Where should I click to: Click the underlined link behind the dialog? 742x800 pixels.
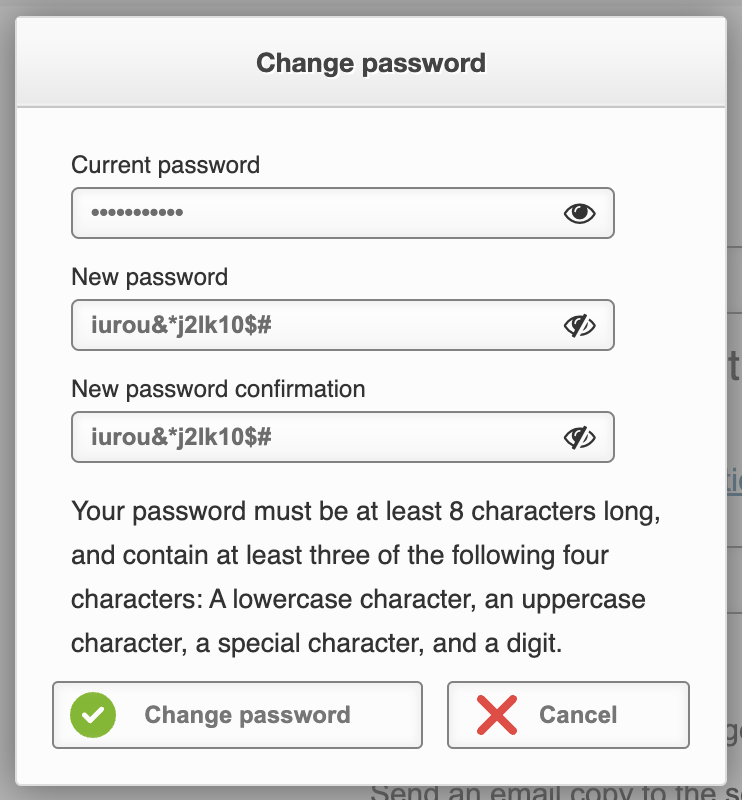733,480
